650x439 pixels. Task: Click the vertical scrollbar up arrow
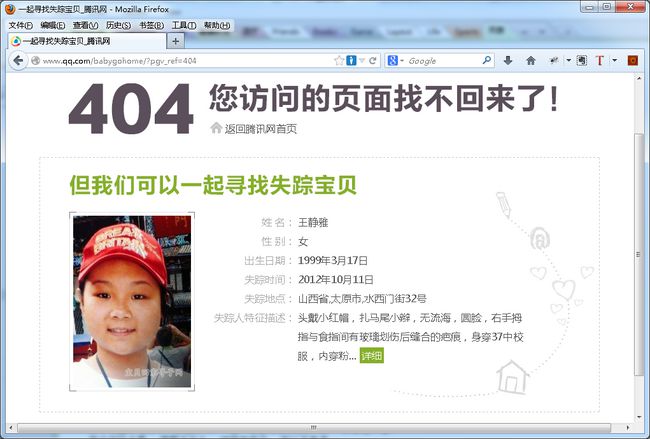coord(638,79)
